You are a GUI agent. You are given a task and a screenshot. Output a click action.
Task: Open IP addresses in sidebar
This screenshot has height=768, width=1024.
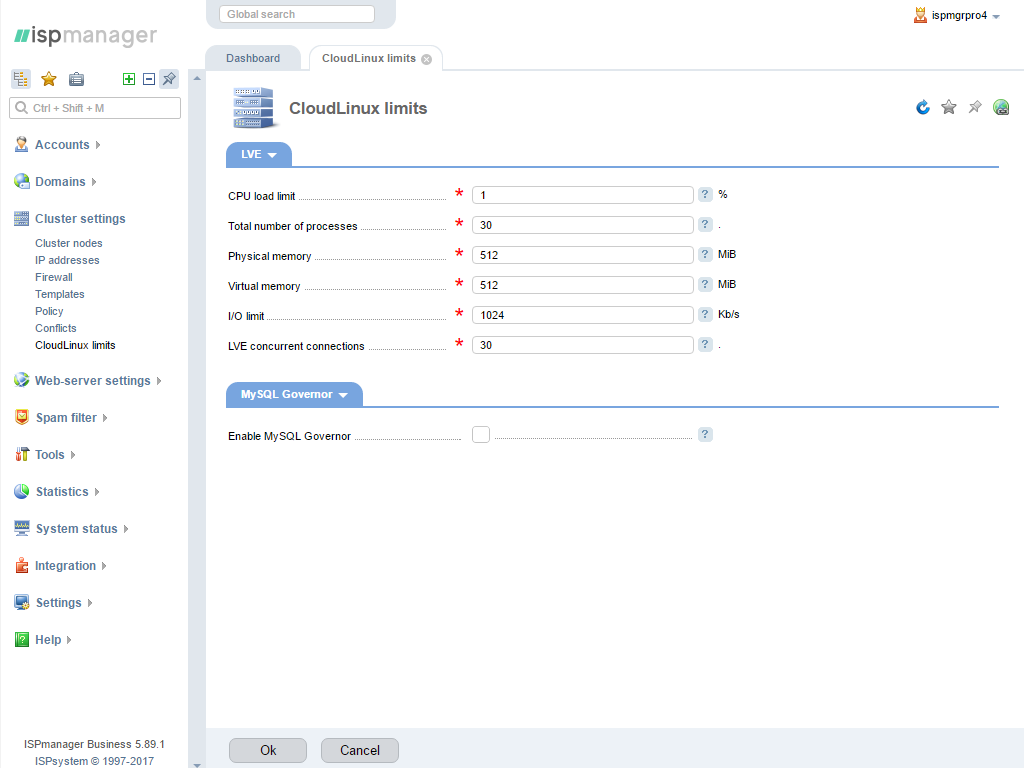click(67, 260)
